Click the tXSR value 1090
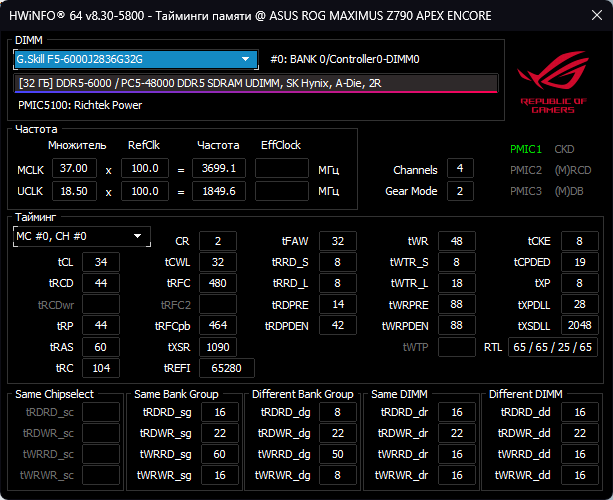The image size is (613, 500). point(218,347)
